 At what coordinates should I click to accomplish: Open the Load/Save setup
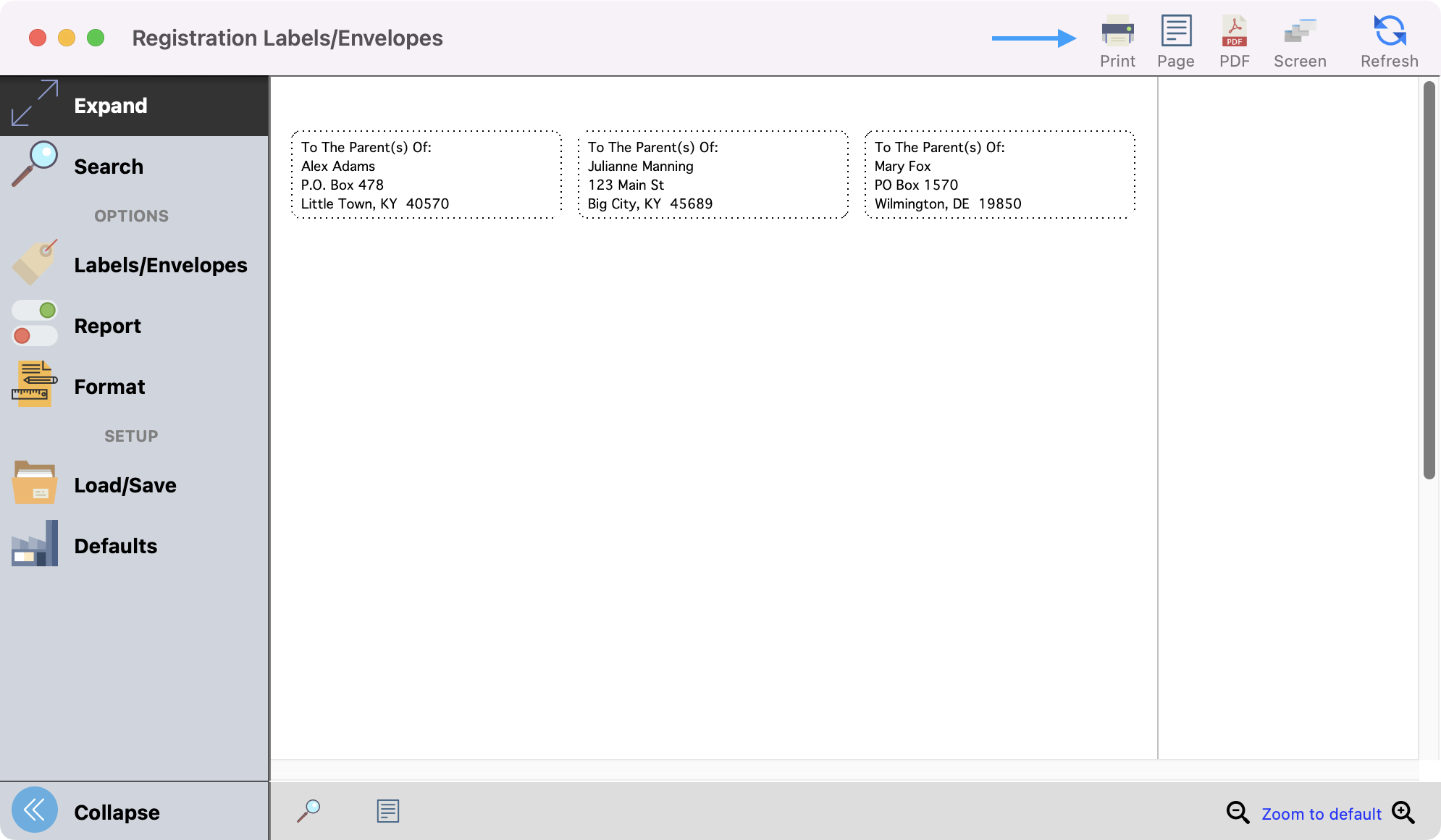click(x=125, y=485)
